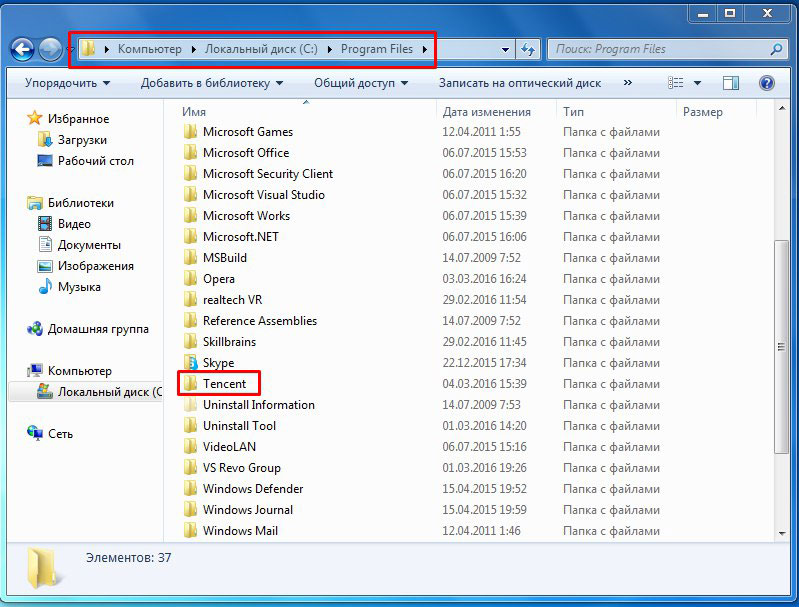Click the refresh button beside address bar
This screenshot has height=607, width=799.
coord(529,49)
